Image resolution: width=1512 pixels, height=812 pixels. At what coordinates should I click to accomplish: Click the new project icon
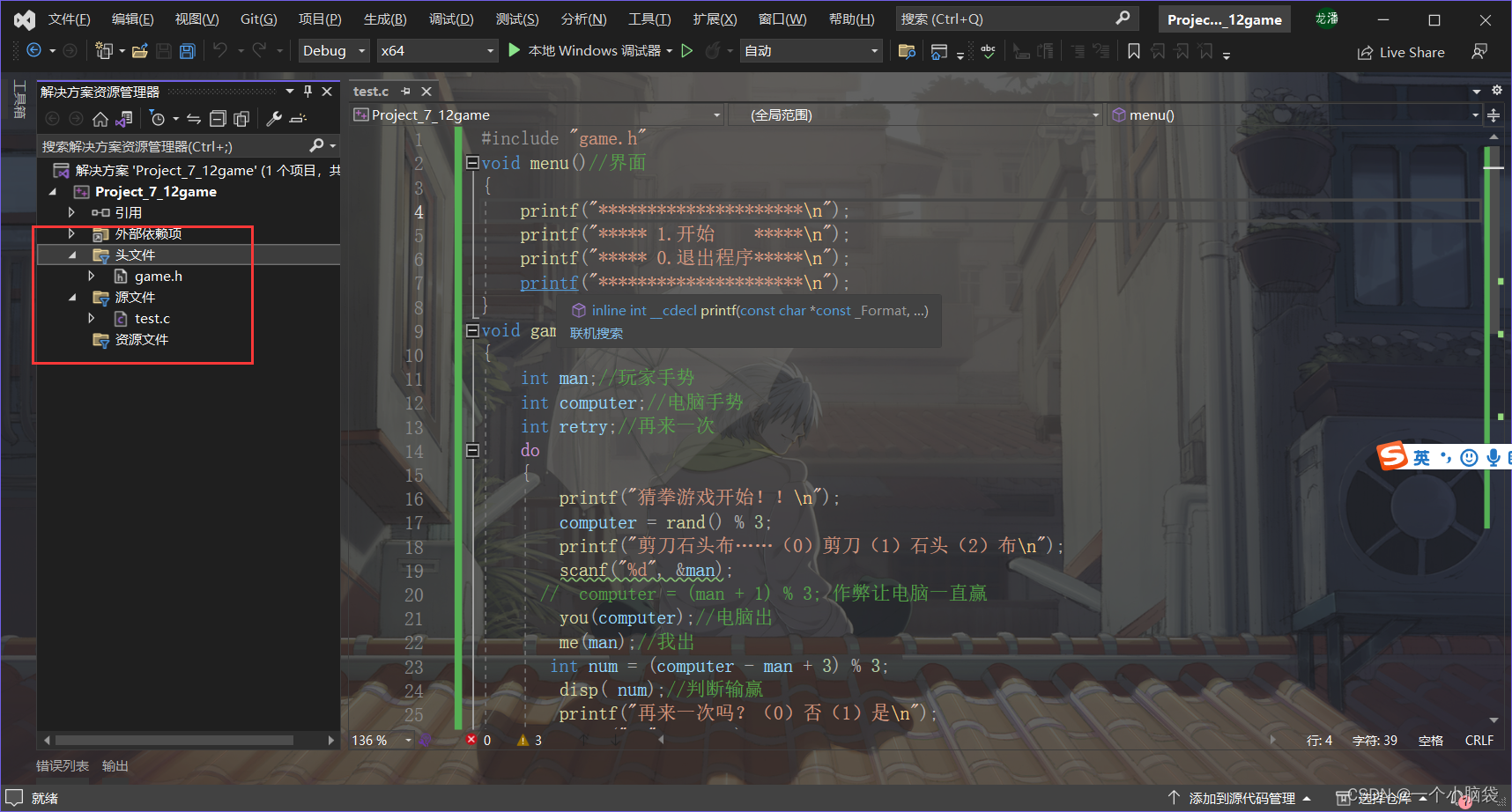click(x=104, y=51)
